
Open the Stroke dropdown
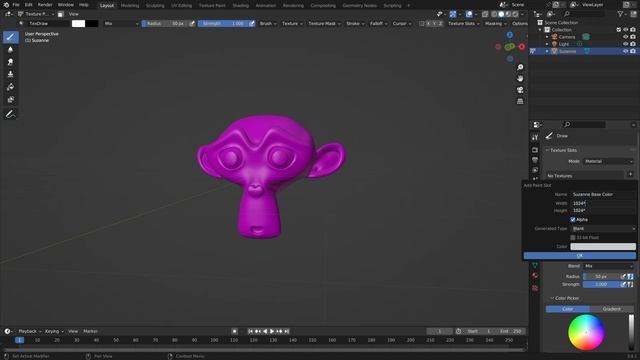coord(355,24)
